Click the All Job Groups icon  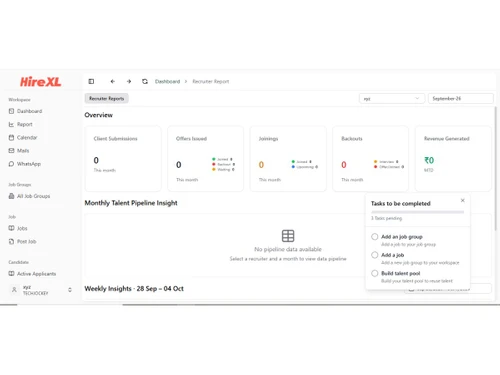[11, 196]
